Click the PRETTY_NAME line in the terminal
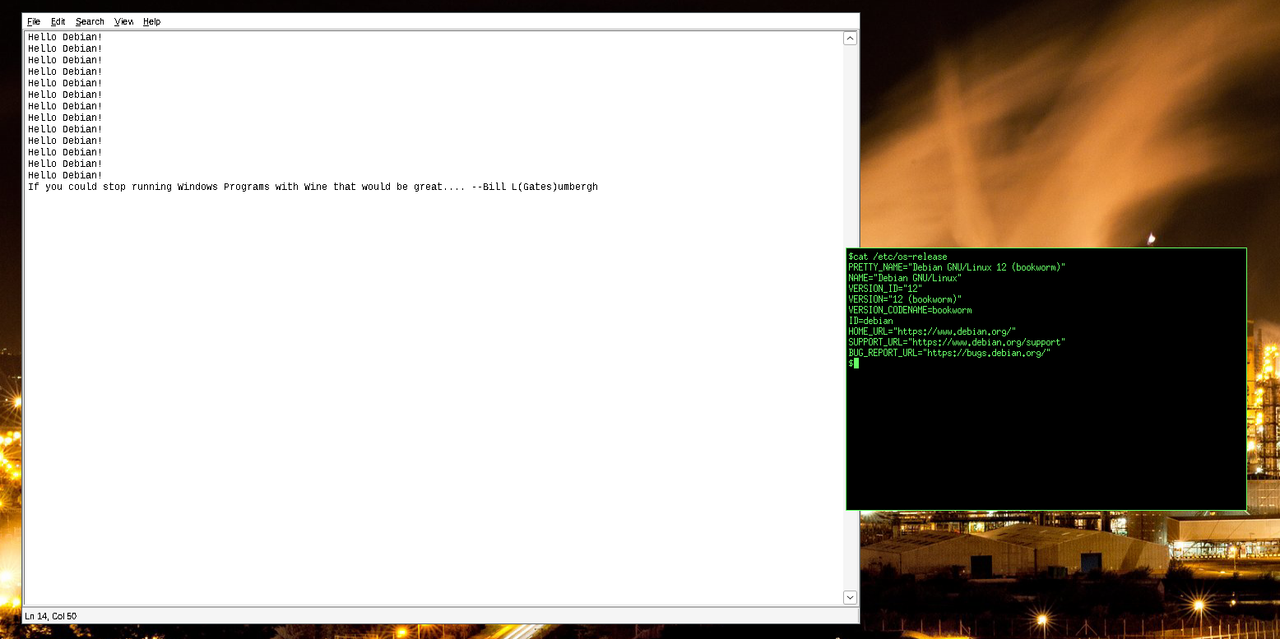 [957, 268]
